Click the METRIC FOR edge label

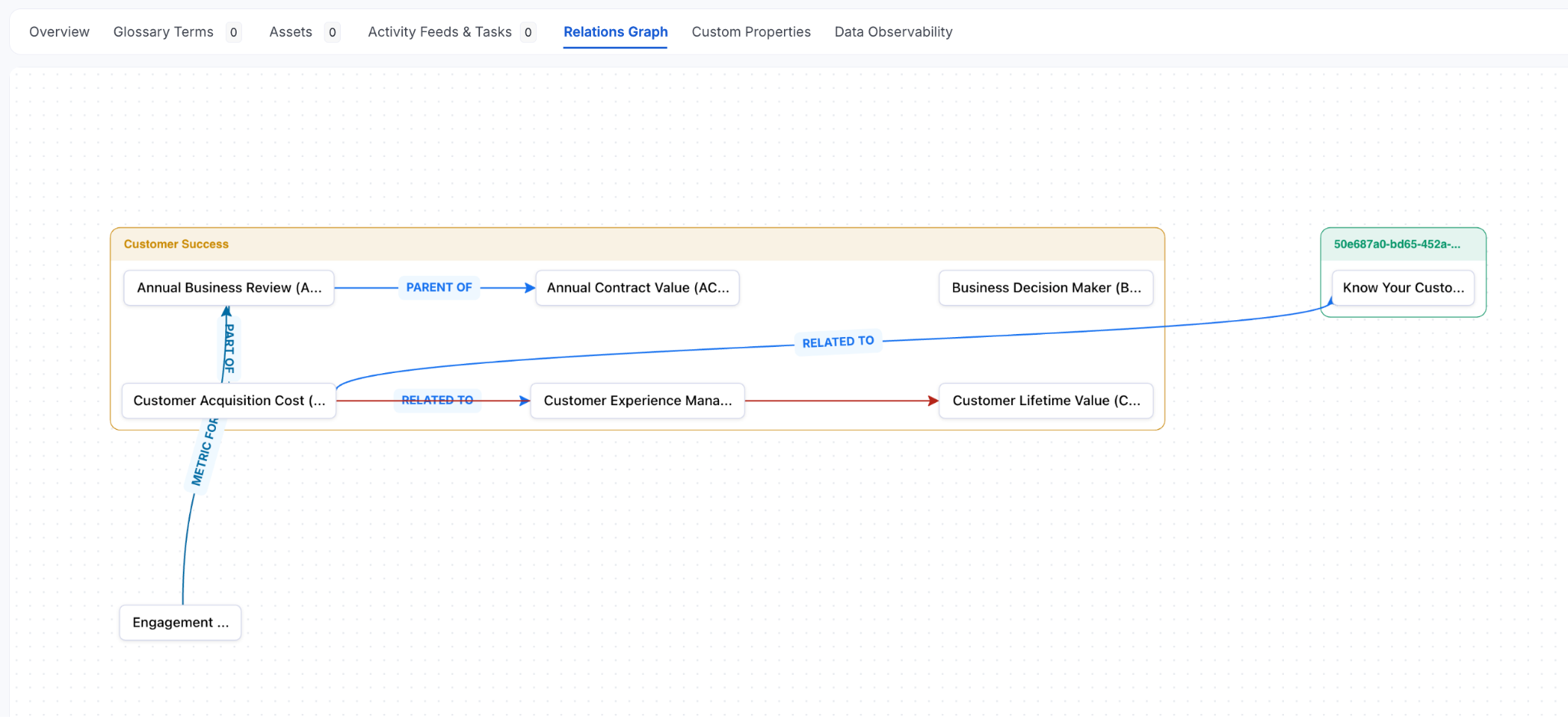[x=204, y=452]
